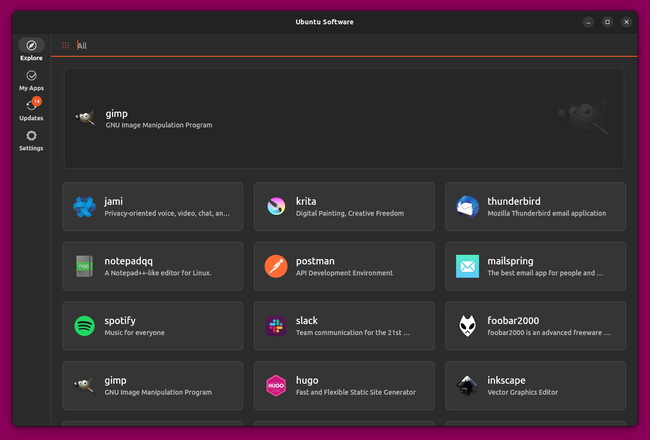Click 'Vector Graphics Editor' description
Image resolution: width=650 pixels, height=440 pixels.
522,392
